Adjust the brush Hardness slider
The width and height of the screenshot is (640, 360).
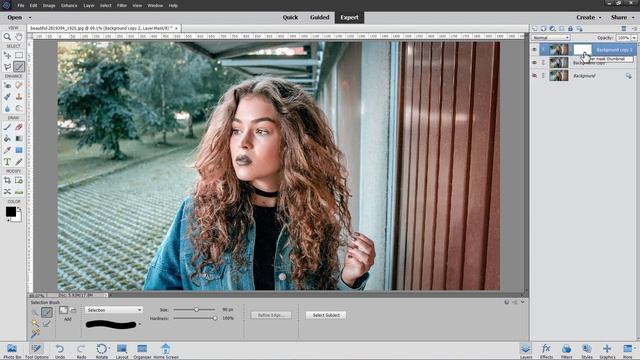(x=215, y=318)
